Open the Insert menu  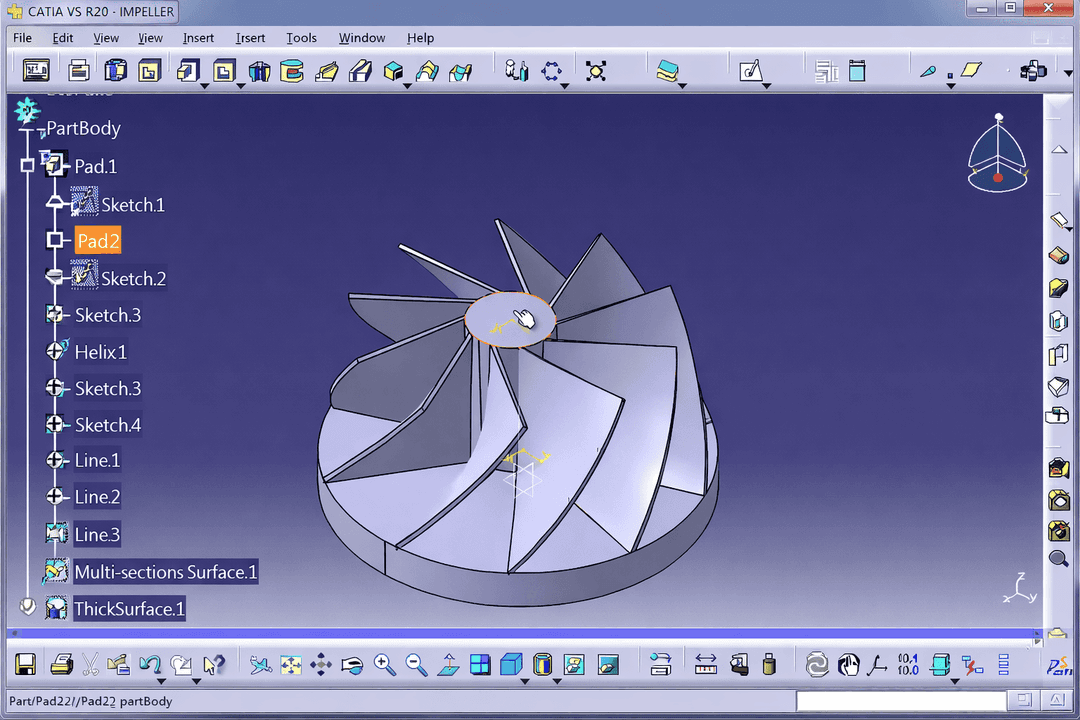pyautogui.click(x=198, y=38)
